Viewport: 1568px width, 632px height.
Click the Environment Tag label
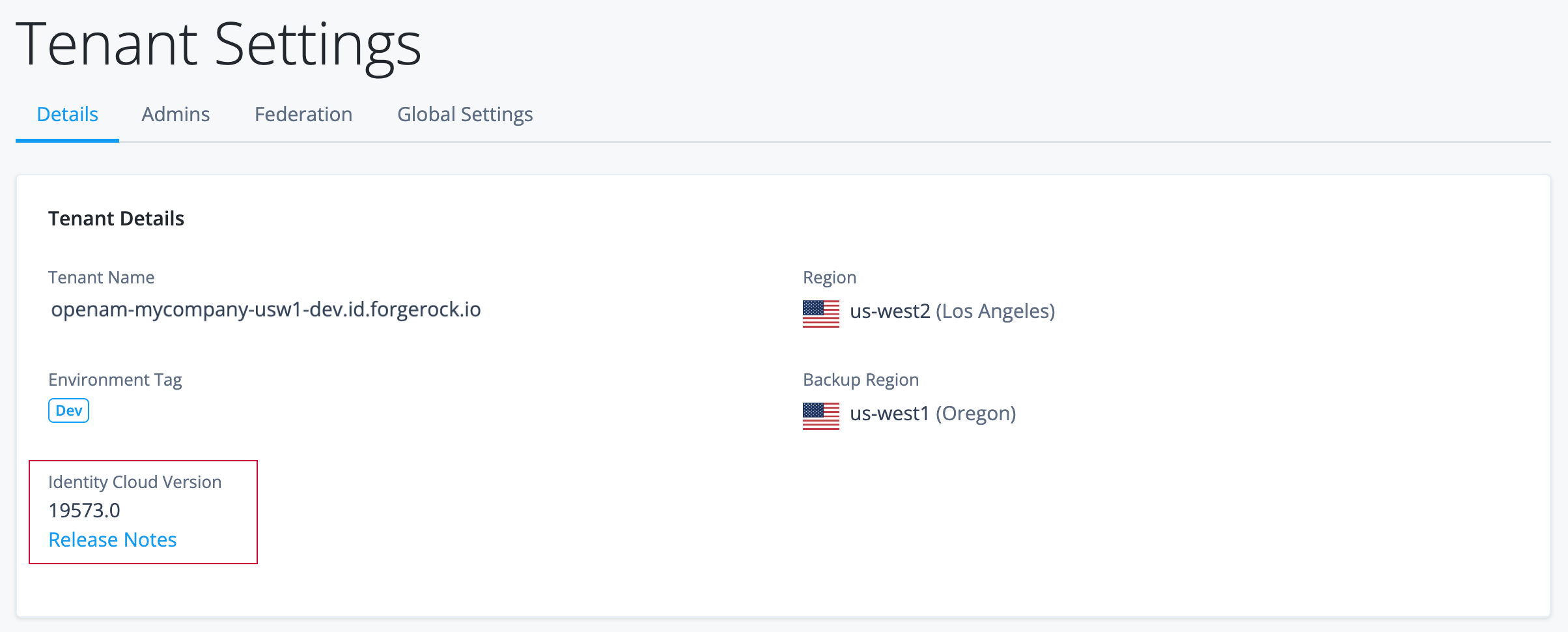tap(115, 380)
